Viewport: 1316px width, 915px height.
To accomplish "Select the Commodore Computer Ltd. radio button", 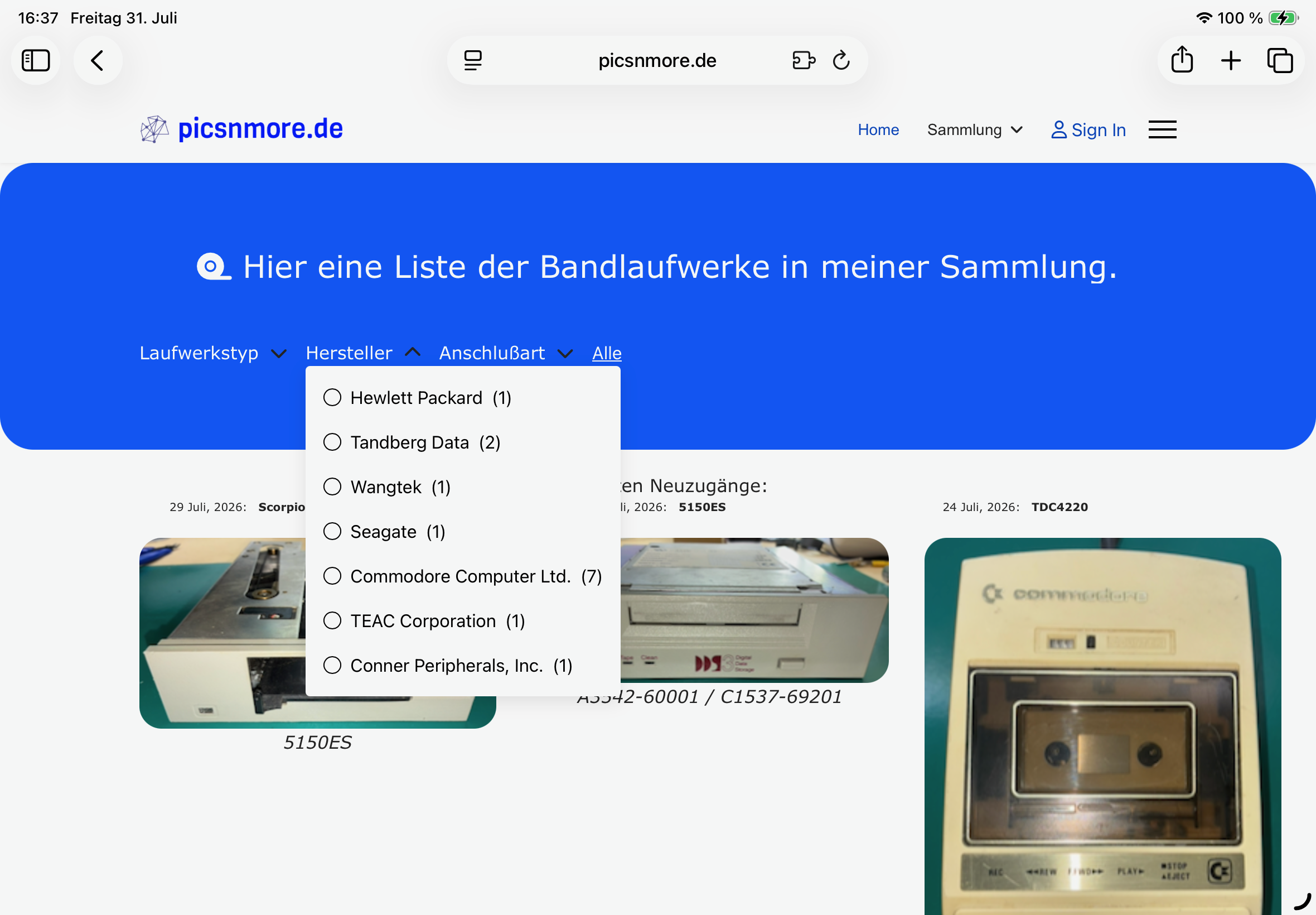I will [x=332, y=576].
